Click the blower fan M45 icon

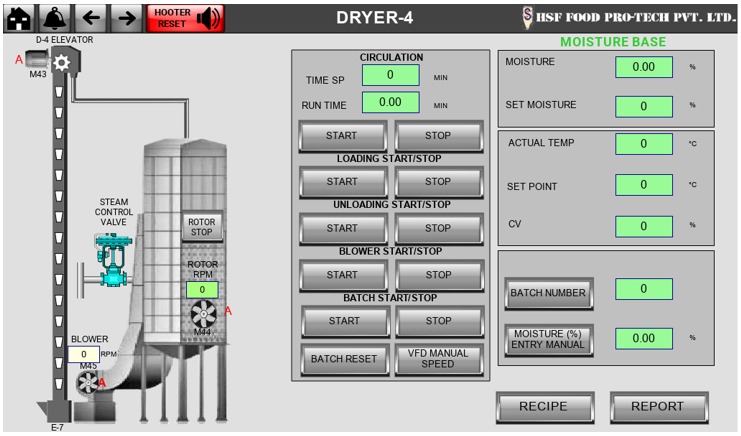(x=89, y=381)
